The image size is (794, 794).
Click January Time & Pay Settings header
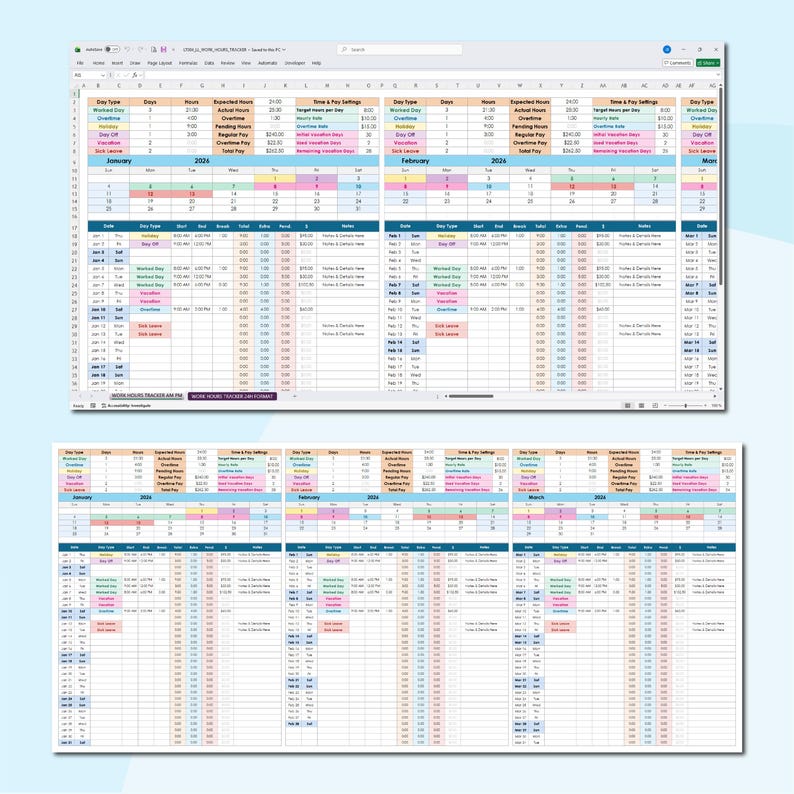pos(337,102)
